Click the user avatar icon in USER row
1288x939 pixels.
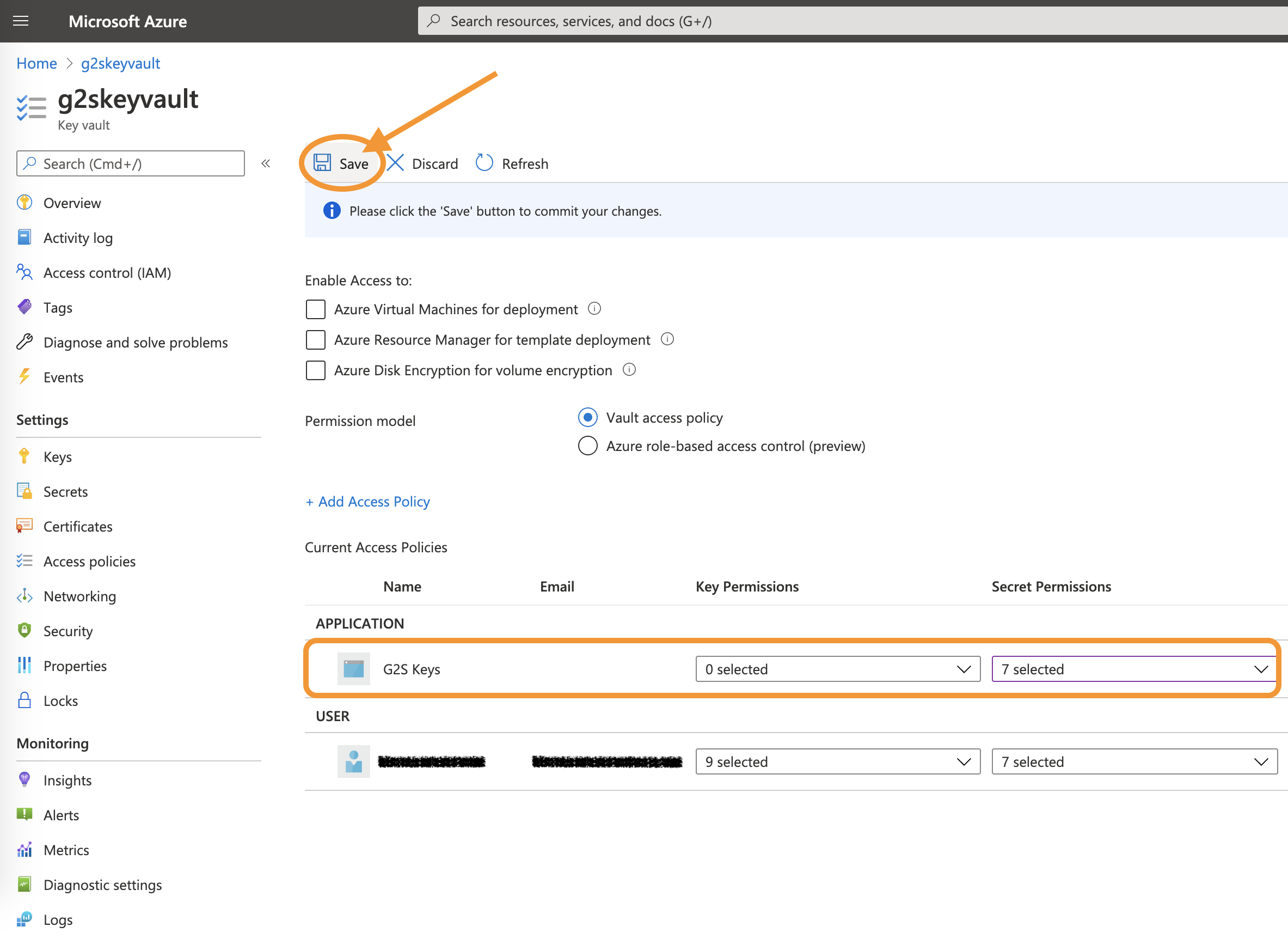[353, 761]
